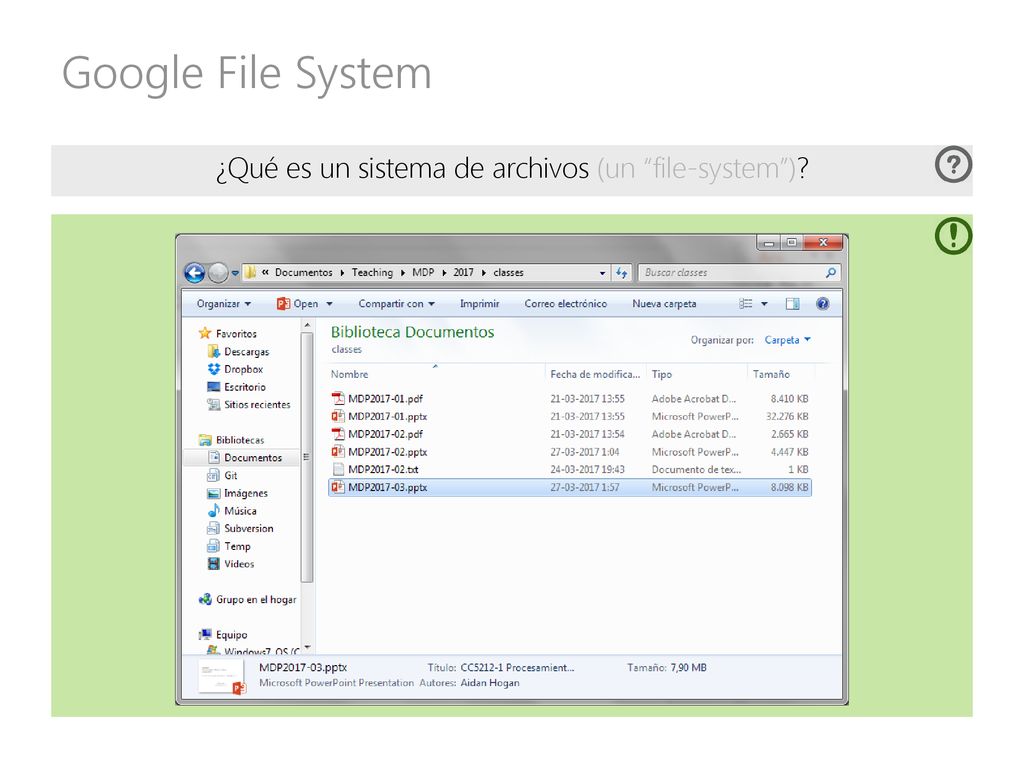
Task: Sort by the Nombre column header
Action: pos(349,374)
